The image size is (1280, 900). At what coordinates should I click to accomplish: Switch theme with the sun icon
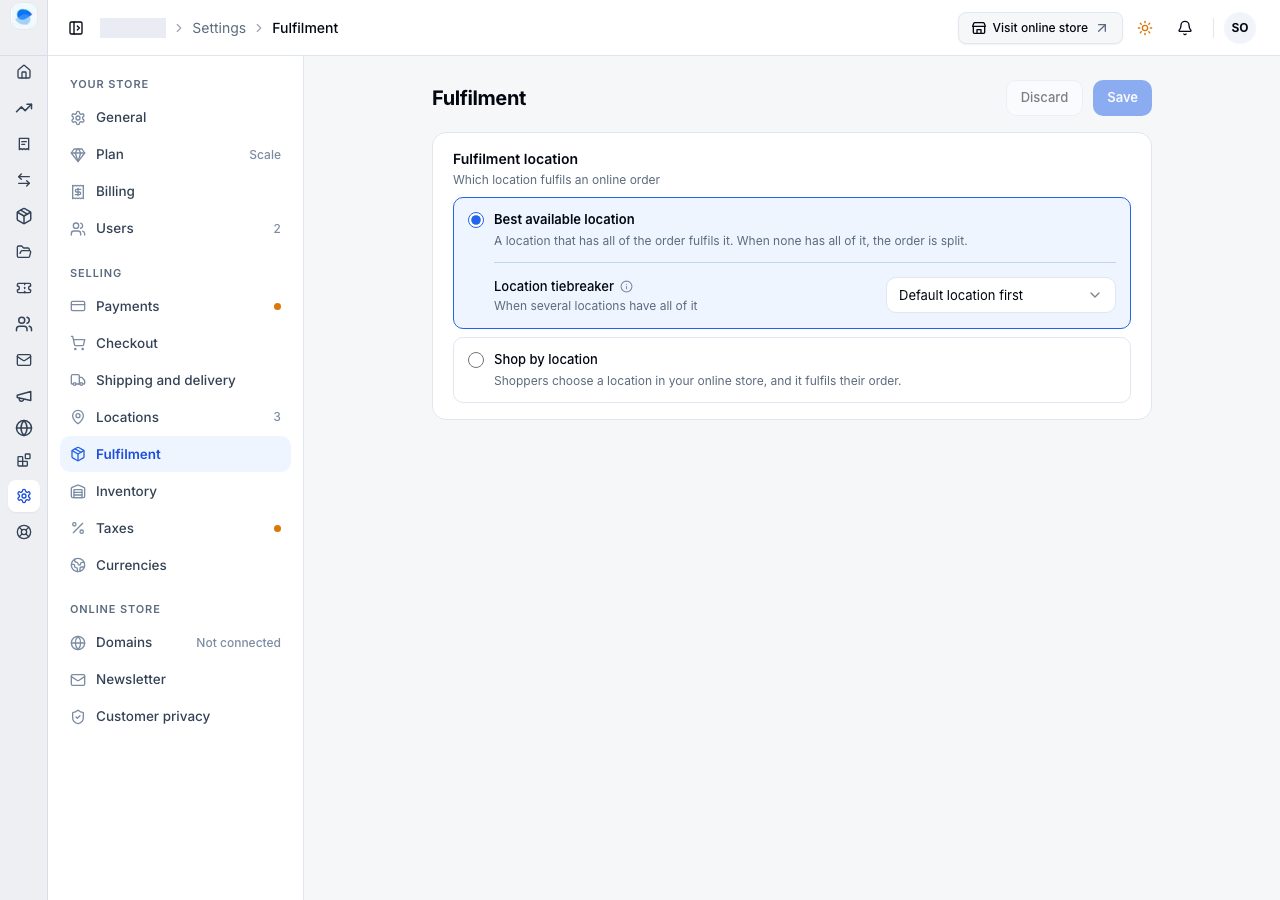click(1145, 28)
